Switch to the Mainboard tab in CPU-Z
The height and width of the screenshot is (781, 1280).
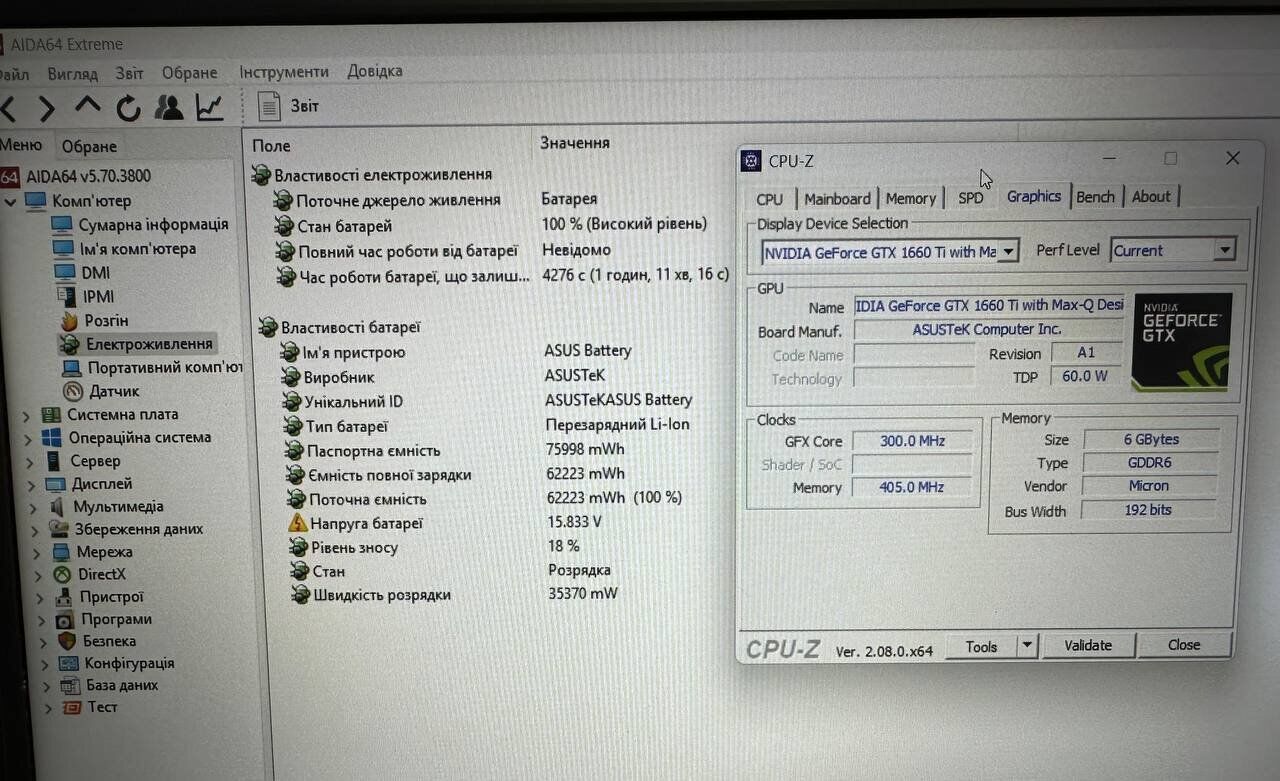pos(837,198)
